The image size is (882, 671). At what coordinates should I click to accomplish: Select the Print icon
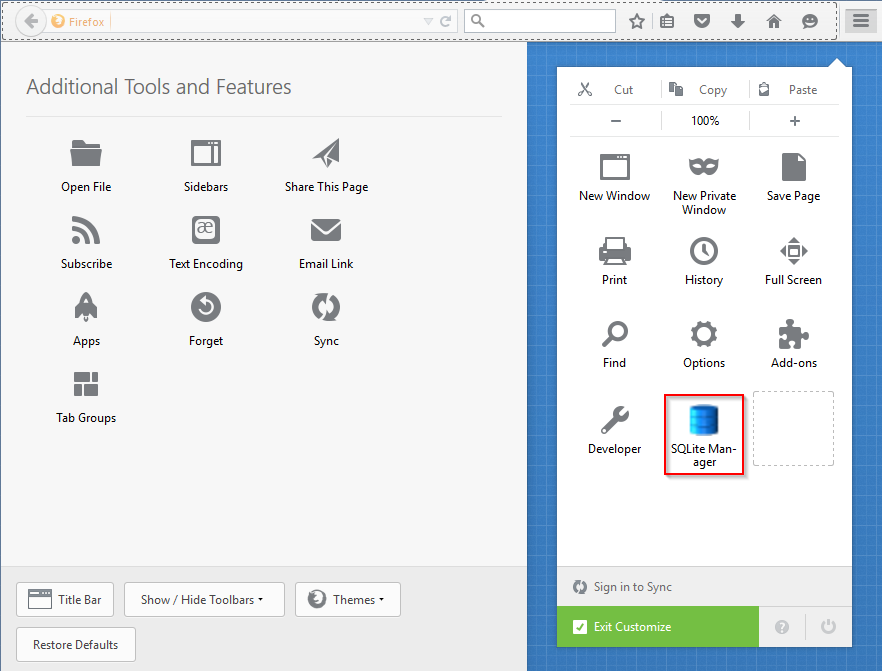[614, 251]
